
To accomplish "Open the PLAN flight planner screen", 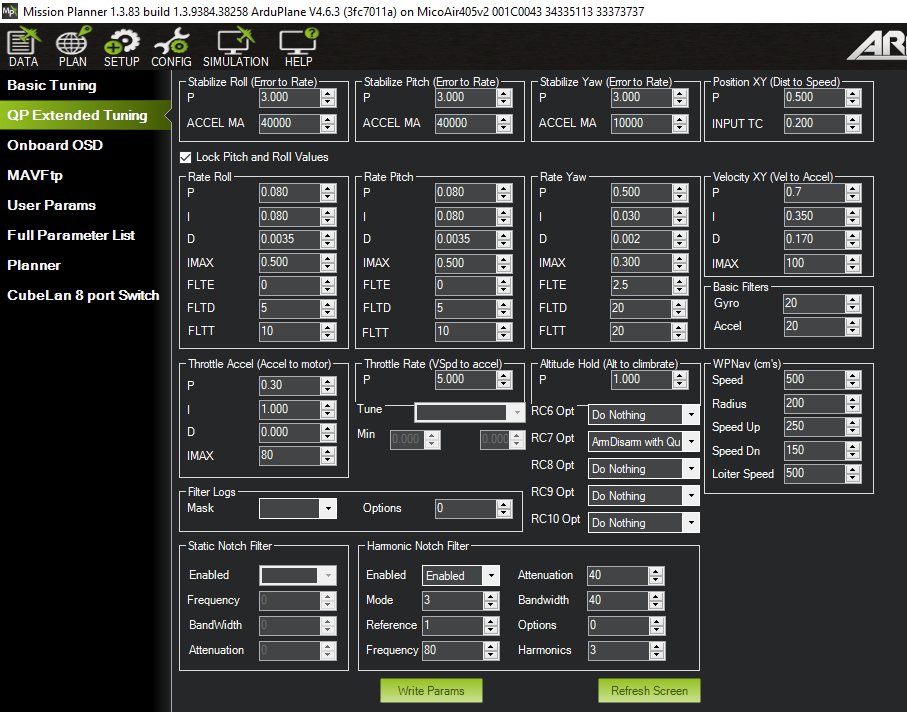I will (x=72, y=48).
